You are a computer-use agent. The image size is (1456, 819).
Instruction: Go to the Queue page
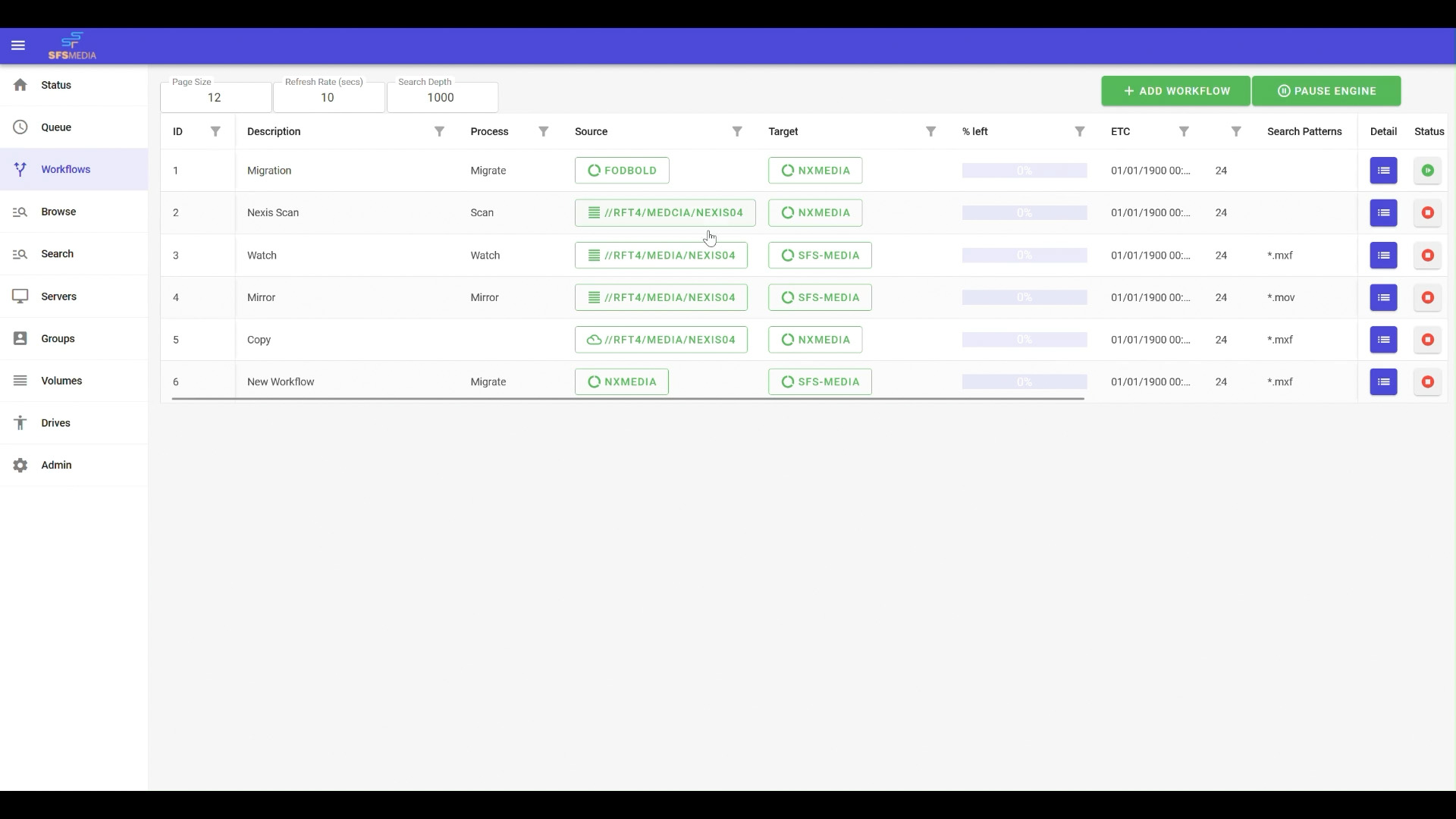74,127
